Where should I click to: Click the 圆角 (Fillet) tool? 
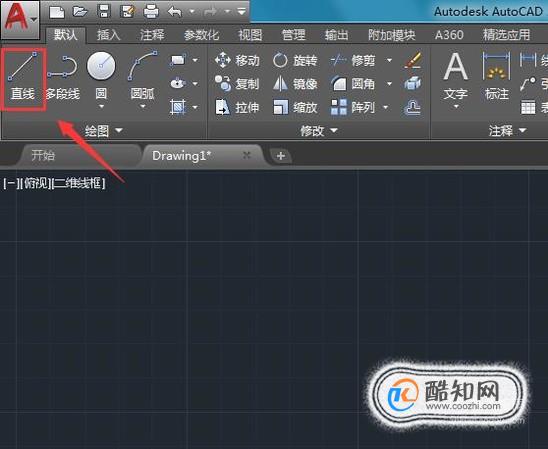[x=353, y=84]
